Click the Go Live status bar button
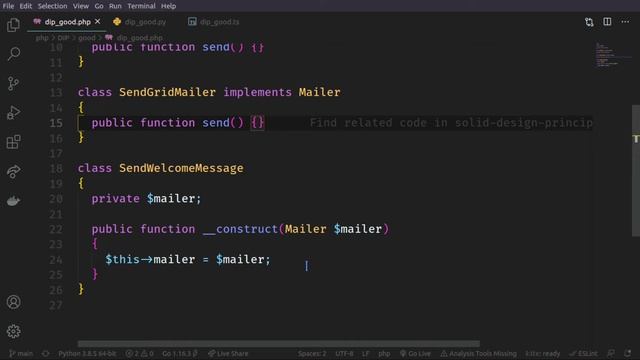Viewport: 640px width, 360px height. [x=415, y=353]
